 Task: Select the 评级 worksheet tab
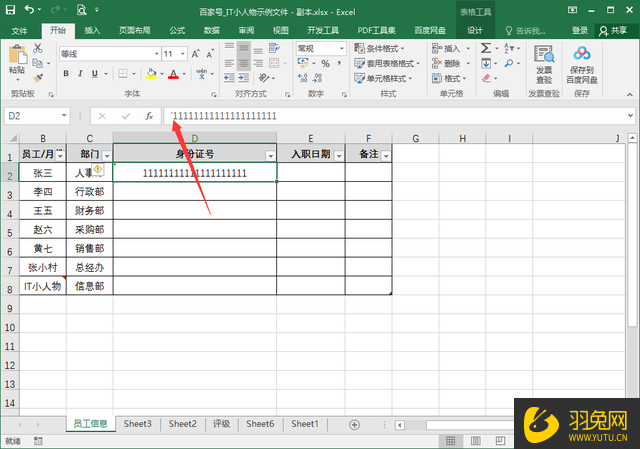coord(221,424)
